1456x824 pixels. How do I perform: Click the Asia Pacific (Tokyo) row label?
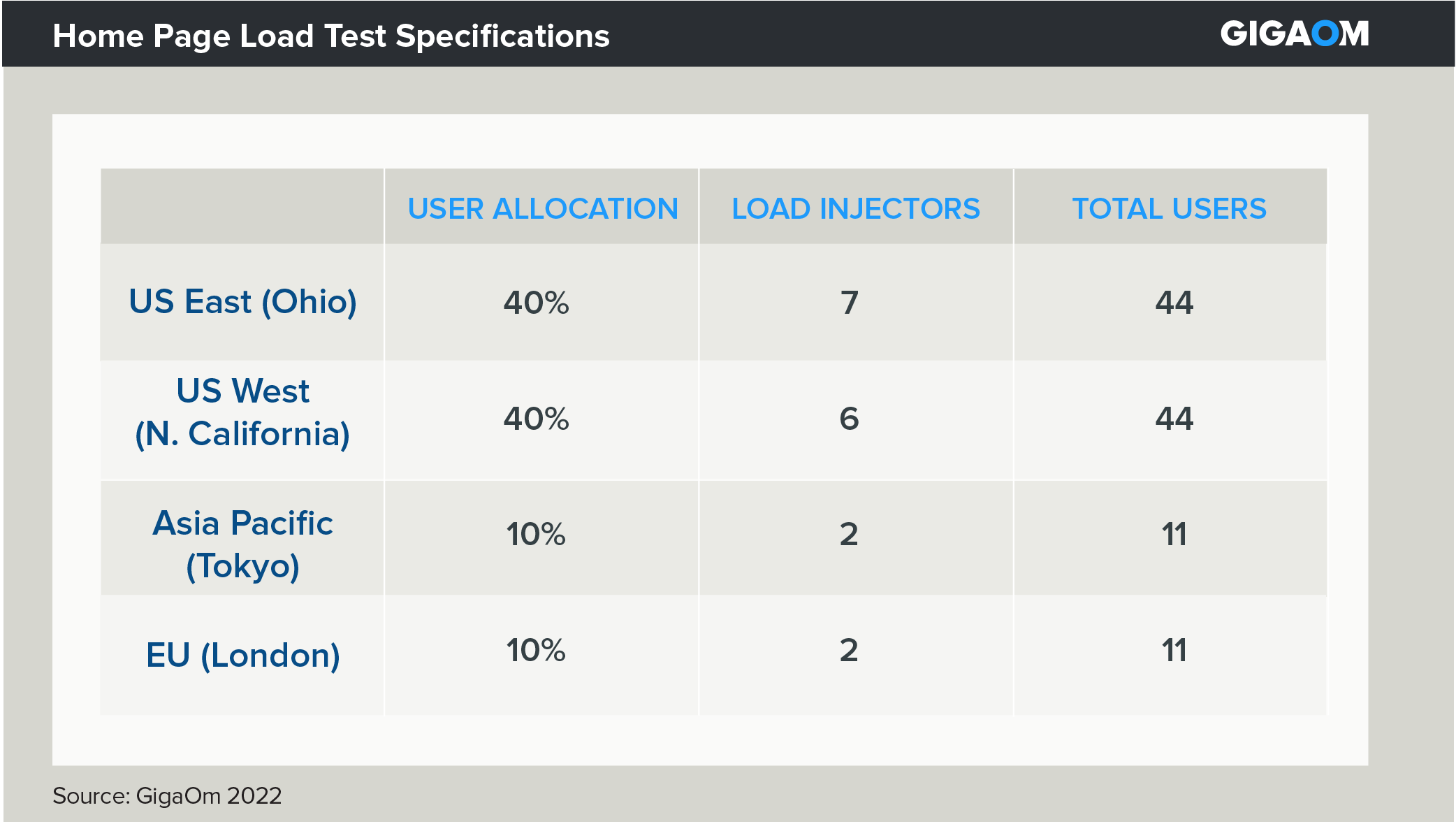[242, 544]
